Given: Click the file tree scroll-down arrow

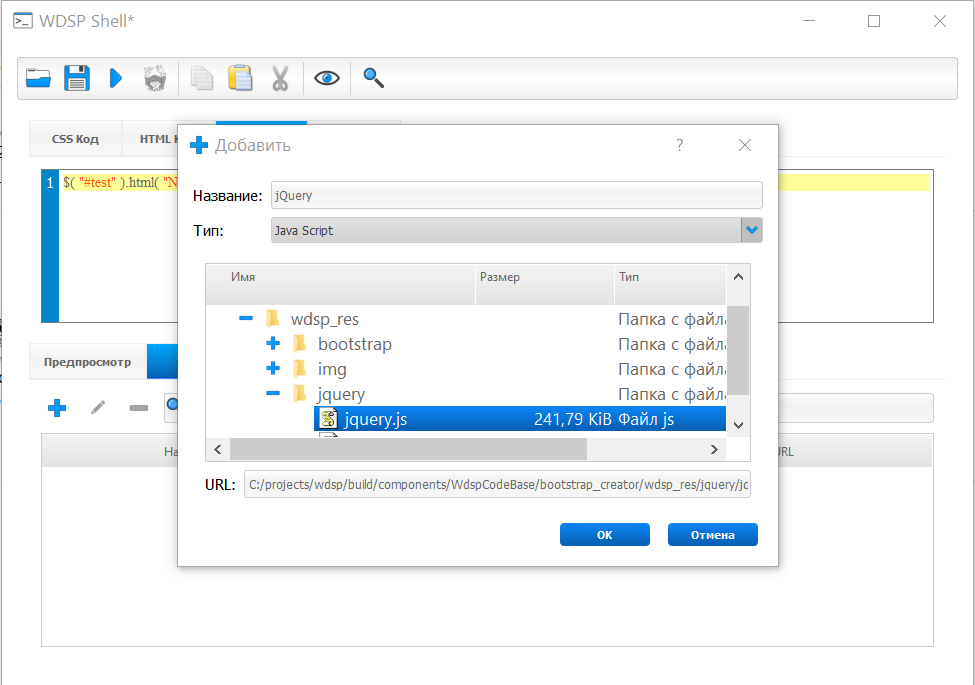Looking at the screenshot, I should [x=738, y=425].
